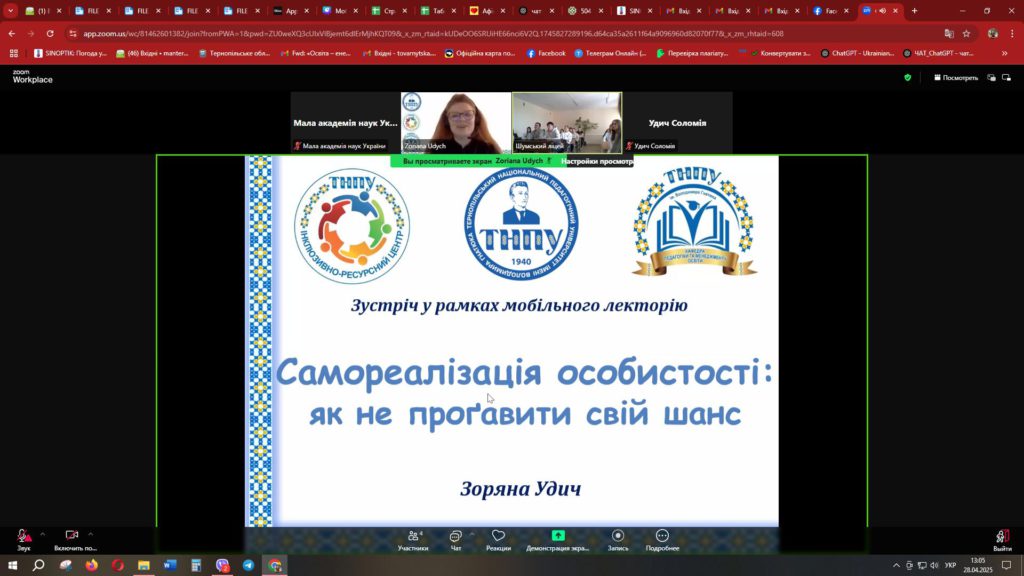Open Telegram from taskbar
The height and width of the screenshot is (576, 1024).
tap(249, 565)
